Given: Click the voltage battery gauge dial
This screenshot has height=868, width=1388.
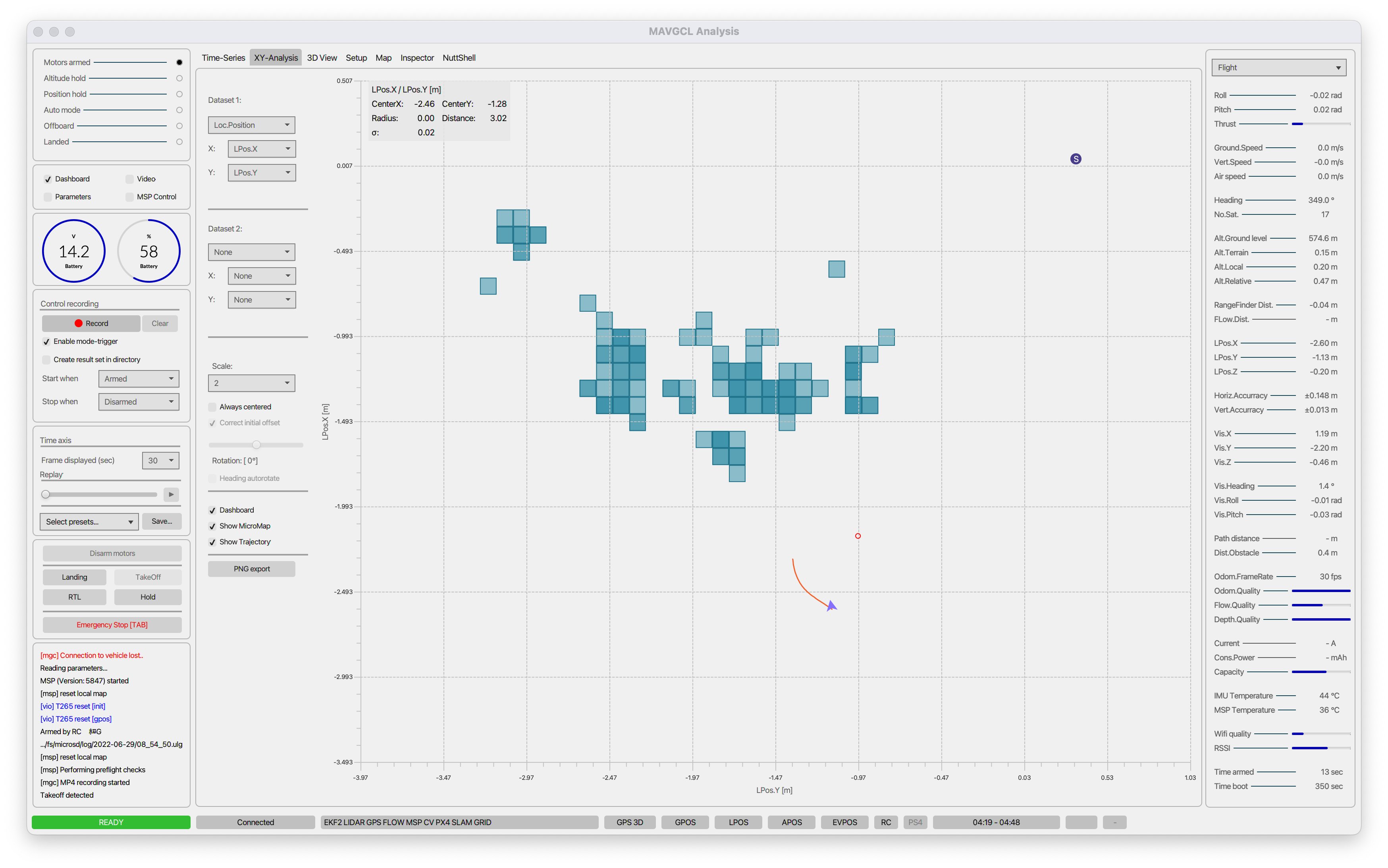Looking at the screenshot, I should click(x=74, y=251).
